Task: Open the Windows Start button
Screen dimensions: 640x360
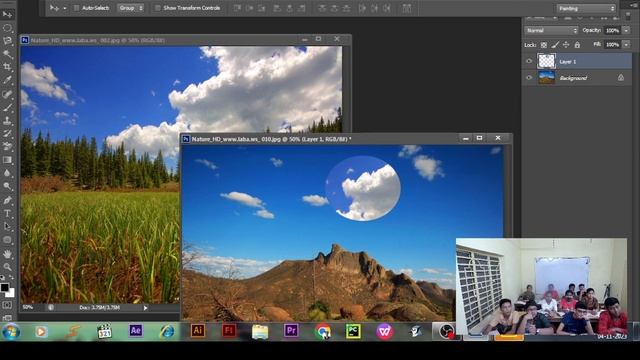Action: pos(11,331)
